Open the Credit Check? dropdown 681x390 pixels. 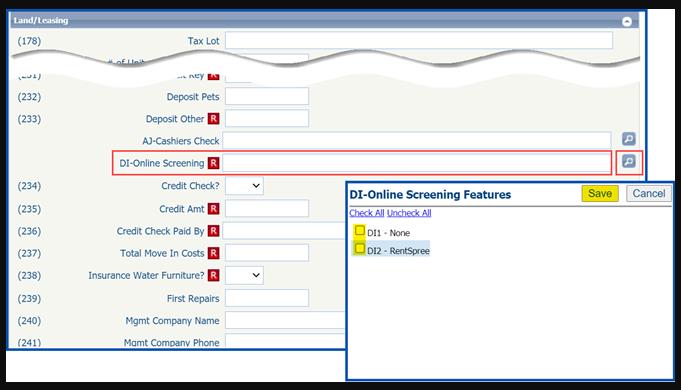244,186
